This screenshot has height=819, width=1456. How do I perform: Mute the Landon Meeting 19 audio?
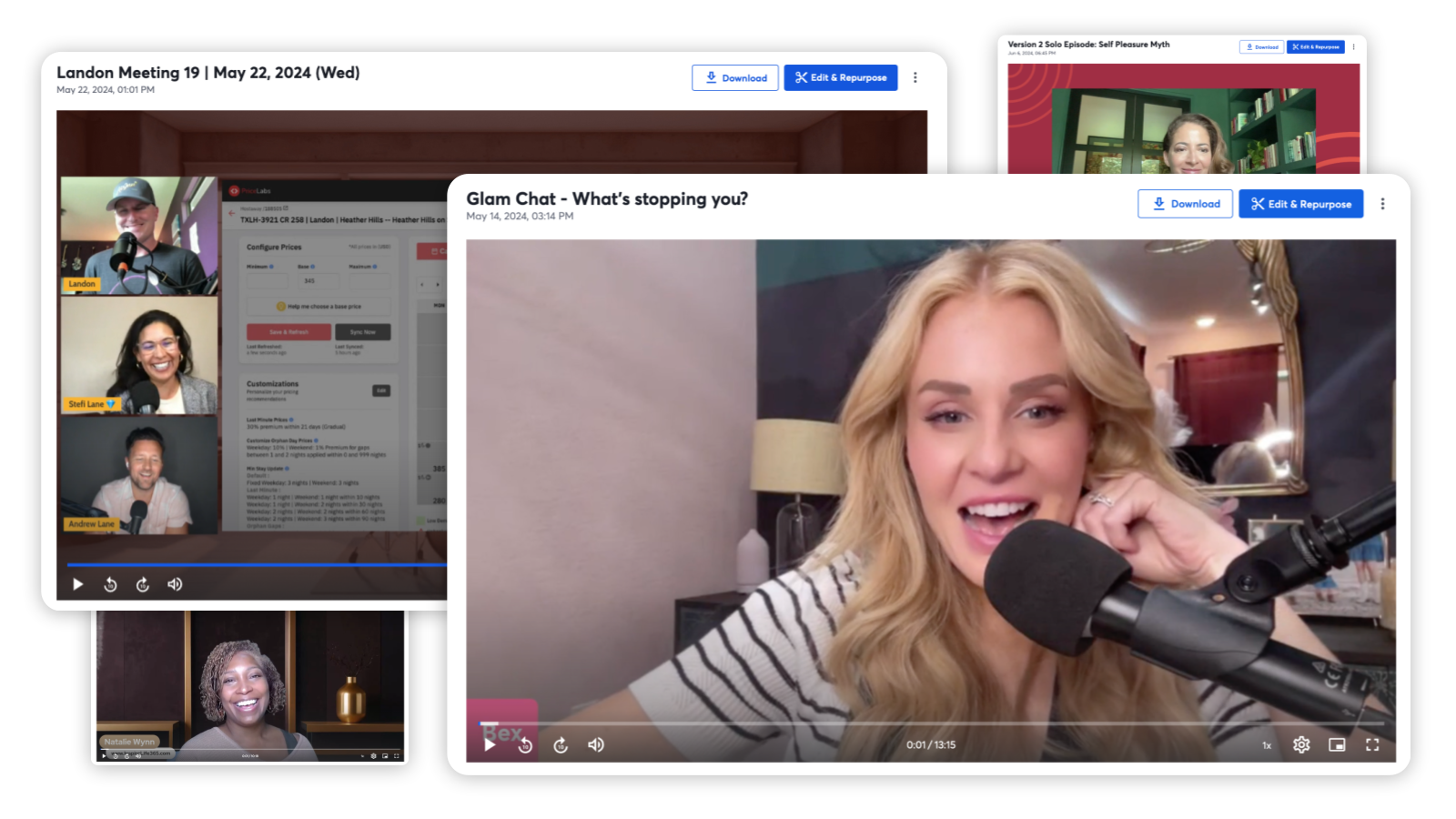[x=175, y=584]
